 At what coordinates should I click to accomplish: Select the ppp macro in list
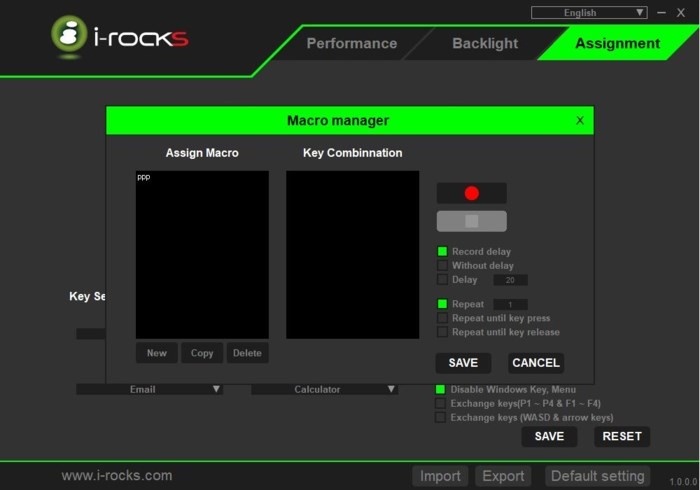click(x=144, y=178)
